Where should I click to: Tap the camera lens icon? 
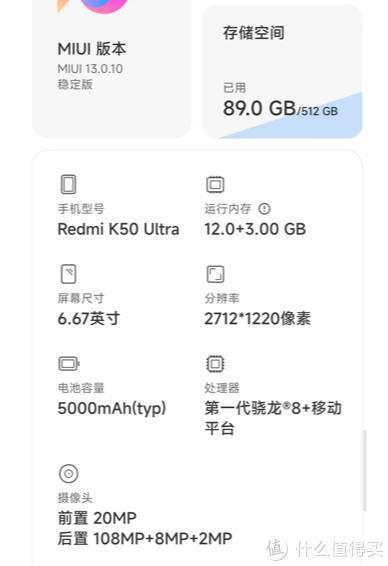[x=69, y=473]
